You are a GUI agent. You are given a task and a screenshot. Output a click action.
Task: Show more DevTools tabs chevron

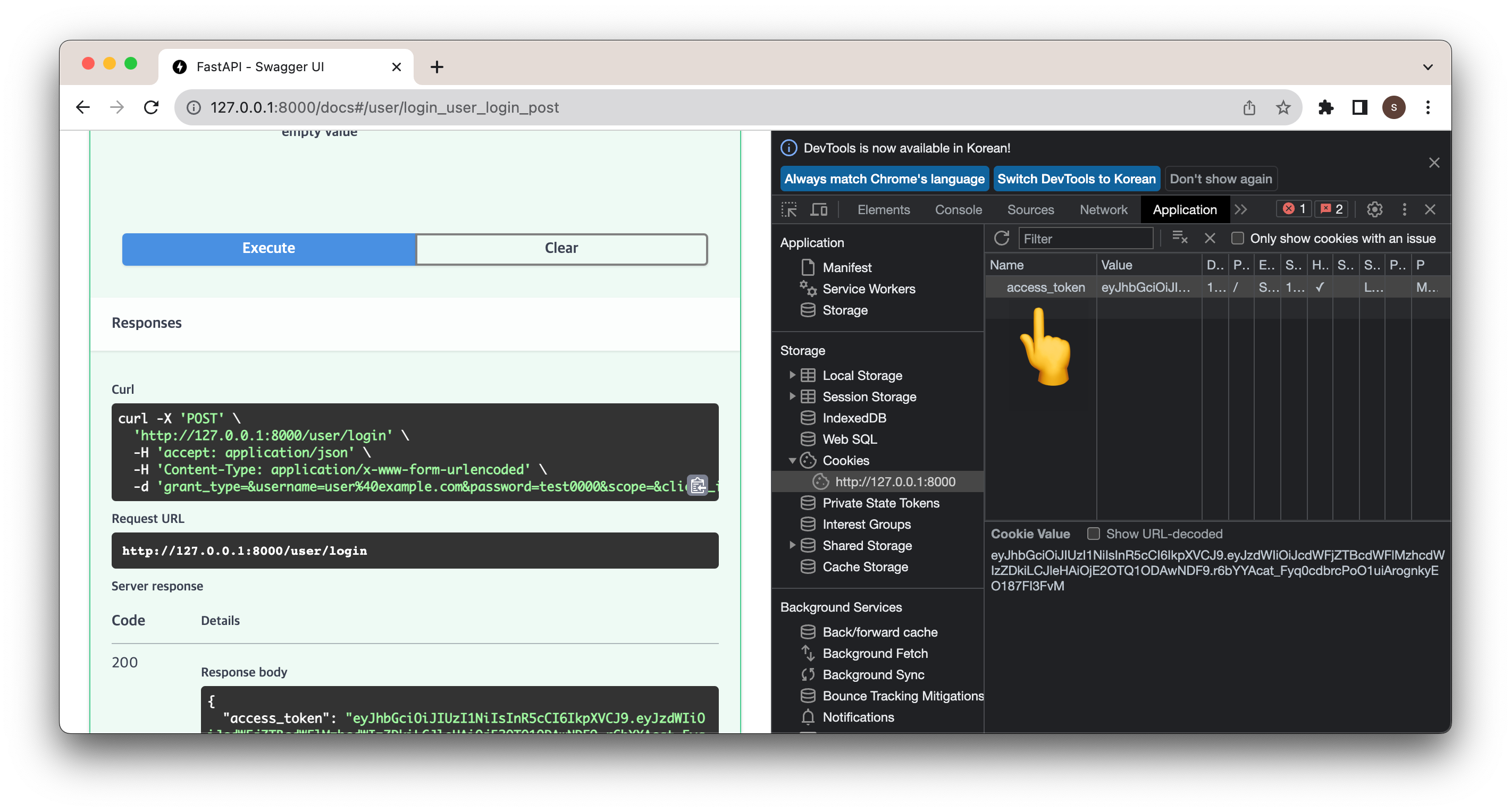click(1240, 209)
